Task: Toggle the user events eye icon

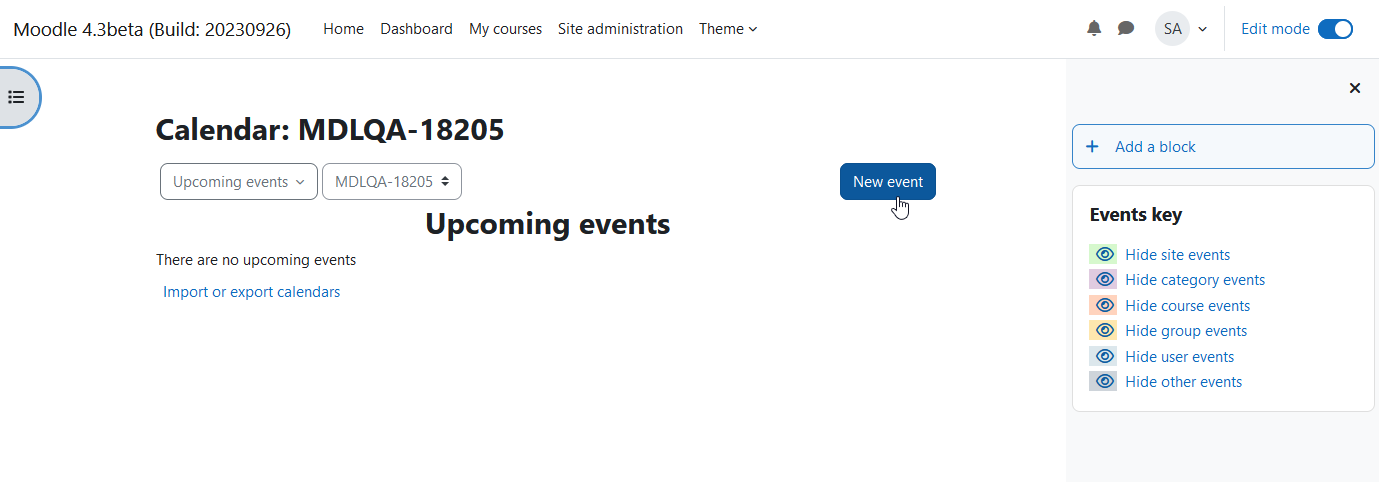Action: (1104, 356)
